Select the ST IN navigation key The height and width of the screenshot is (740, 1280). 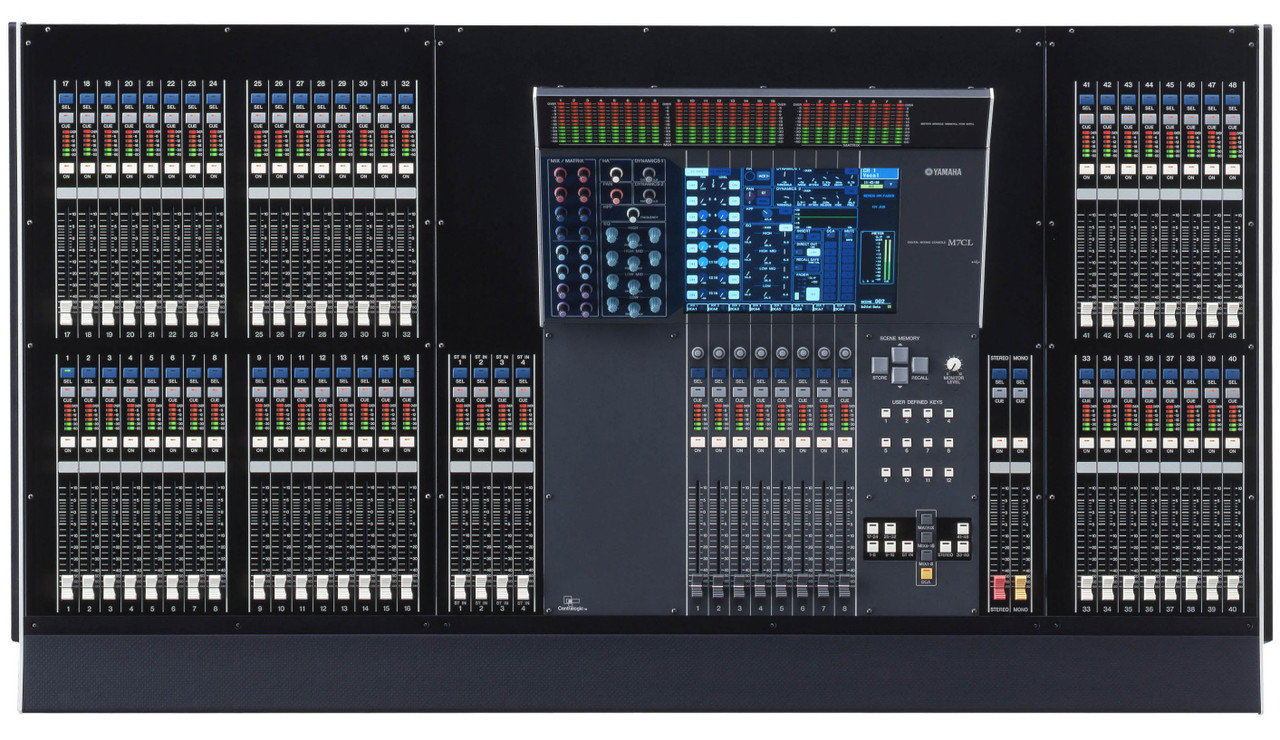[x=907, y=546]
